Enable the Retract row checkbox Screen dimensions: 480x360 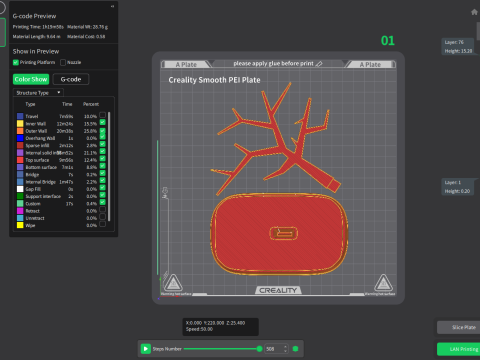tap(103, 210)
